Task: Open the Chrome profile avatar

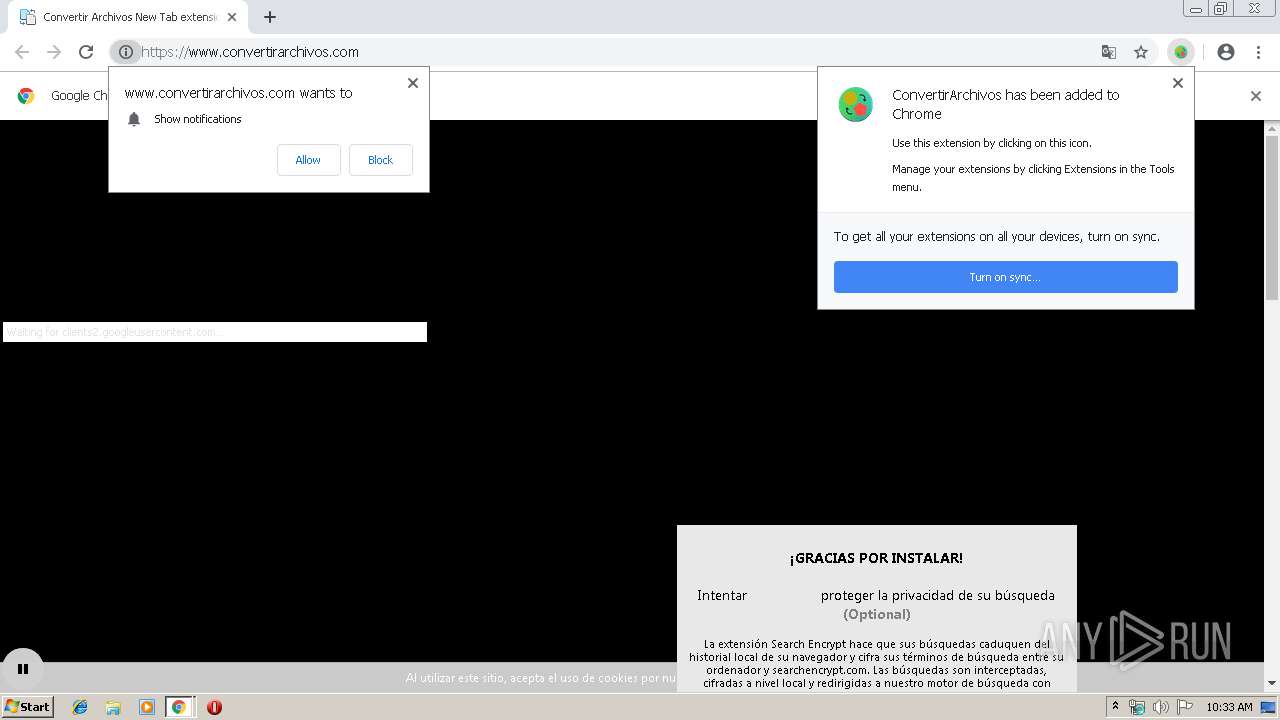Action: tap(1226, 52)
